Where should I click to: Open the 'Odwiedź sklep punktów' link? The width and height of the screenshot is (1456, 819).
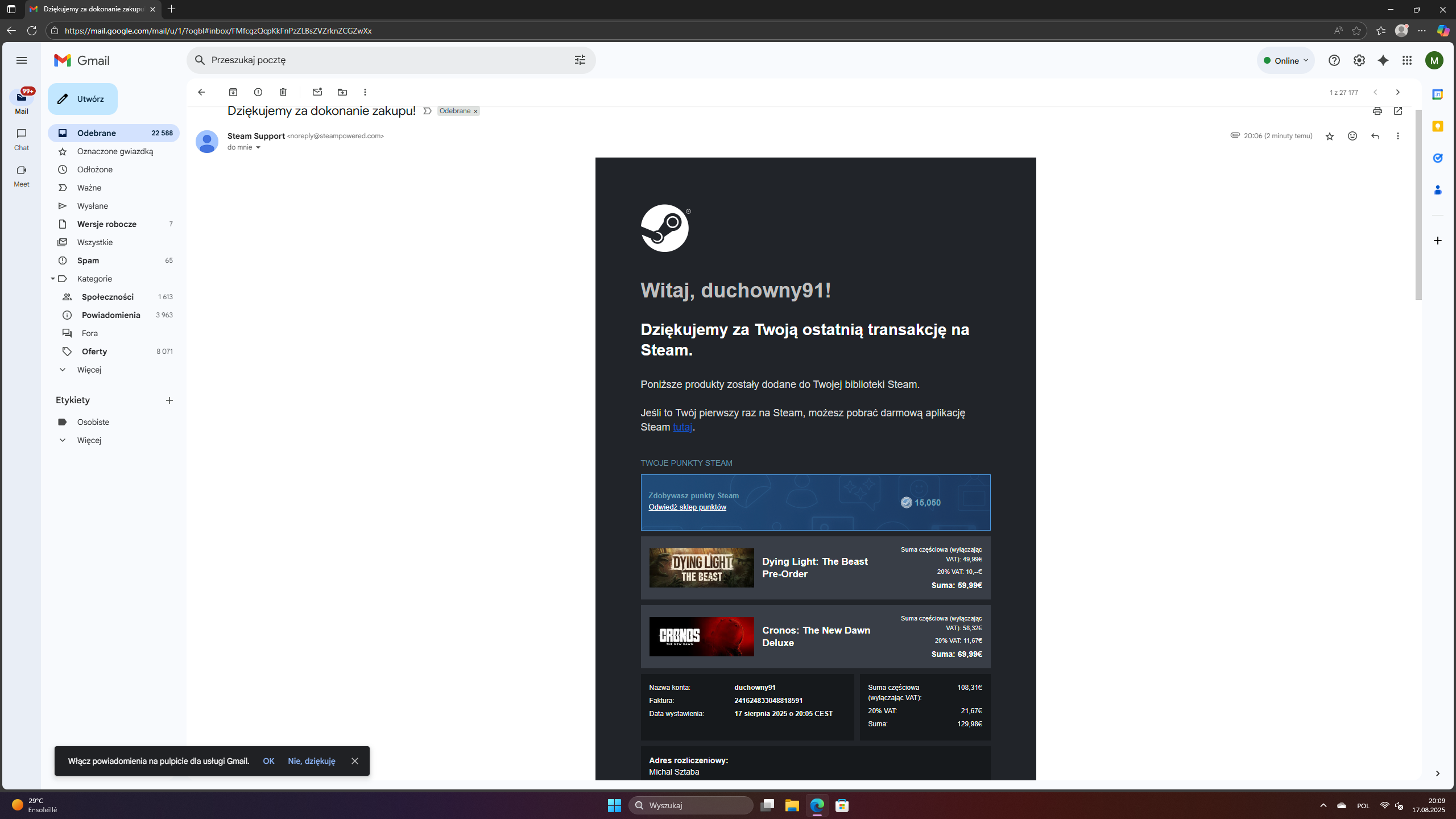click(687, 507)
